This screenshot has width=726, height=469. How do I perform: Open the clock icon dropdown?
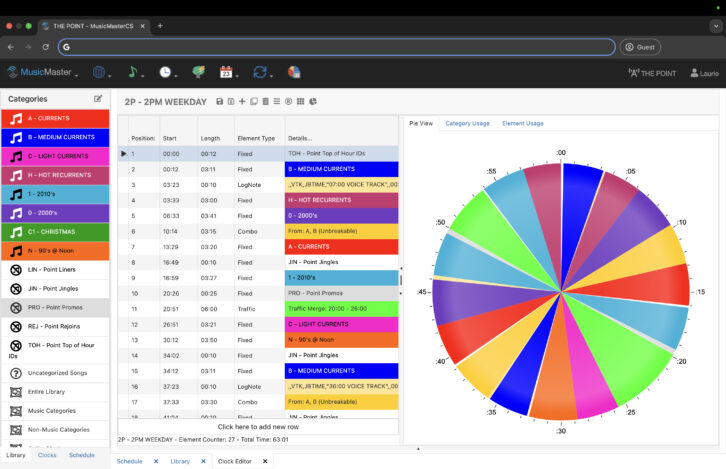pos(168,72)
